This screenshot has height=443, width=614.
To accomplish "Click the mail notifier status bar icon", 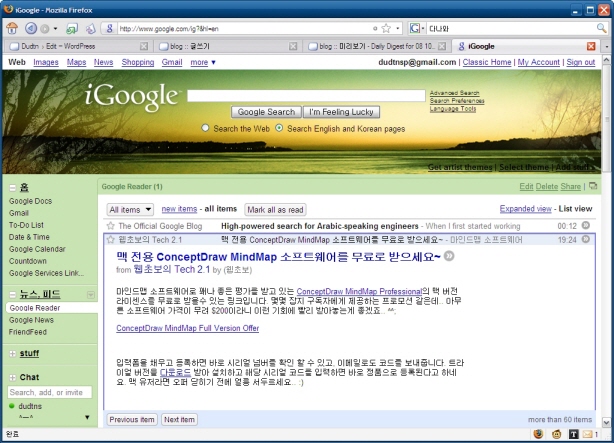I will coord(587,434).
